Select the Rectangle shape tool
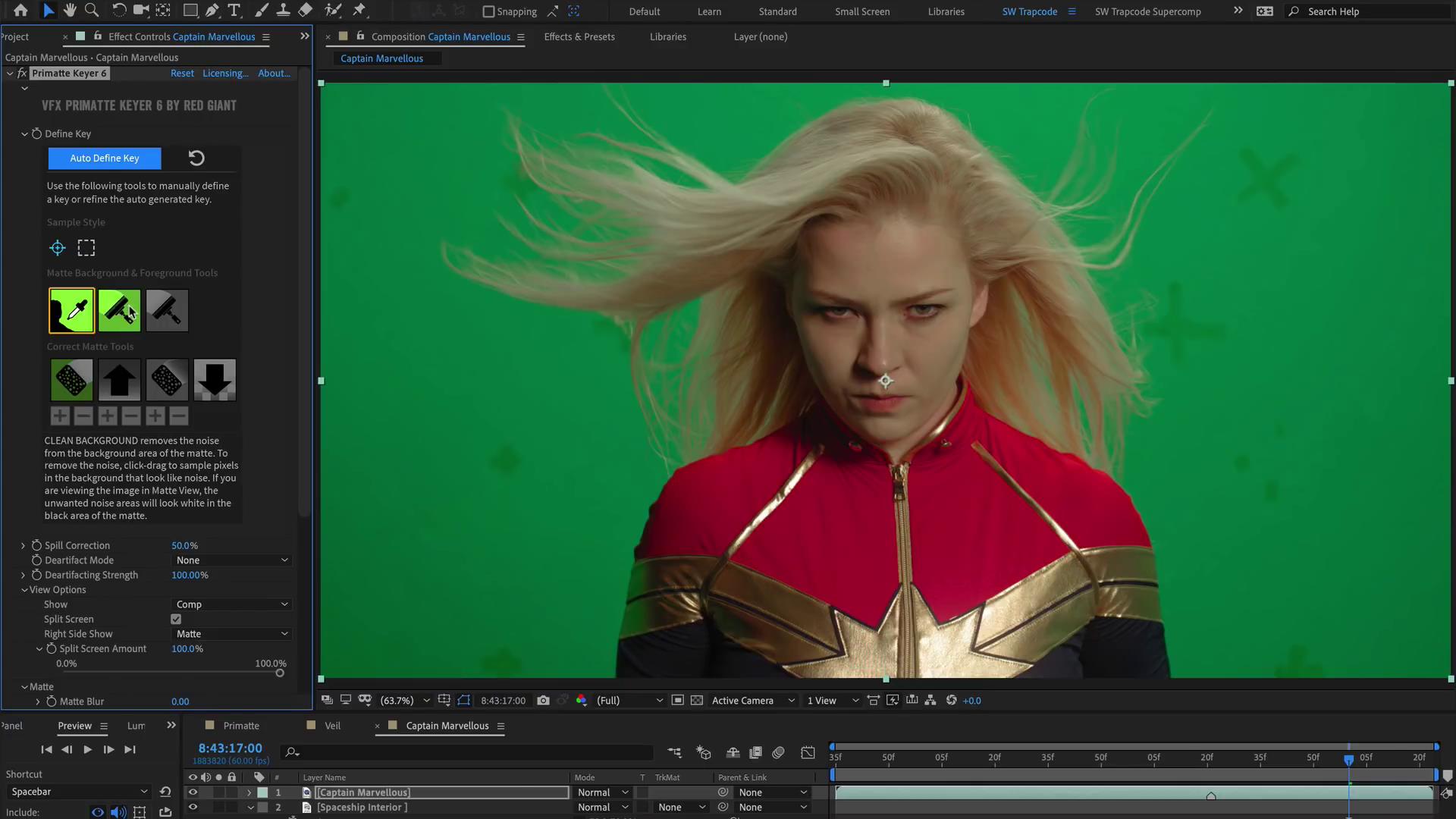This screenshot has width=1456, height=819. tap(190, 11)
